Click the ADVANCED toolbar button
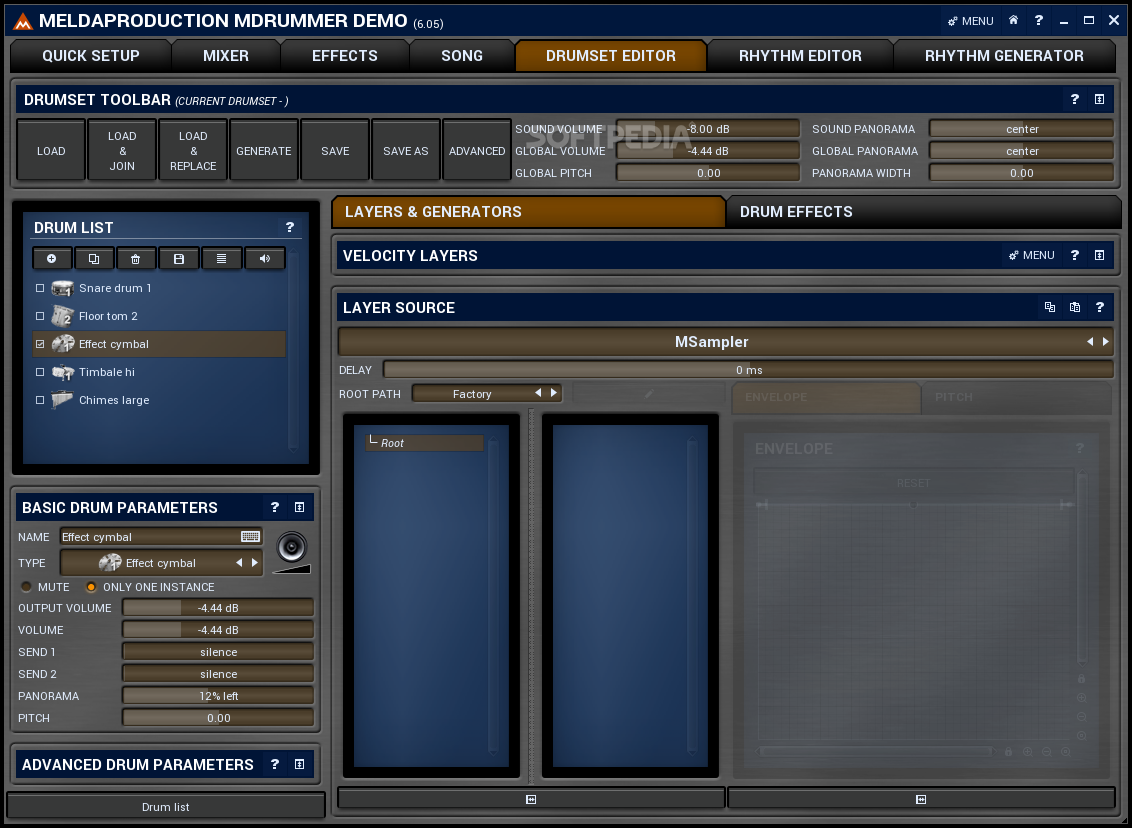Image resolution: width=1132 pixels, height=828 pixels. pos(476,150)
